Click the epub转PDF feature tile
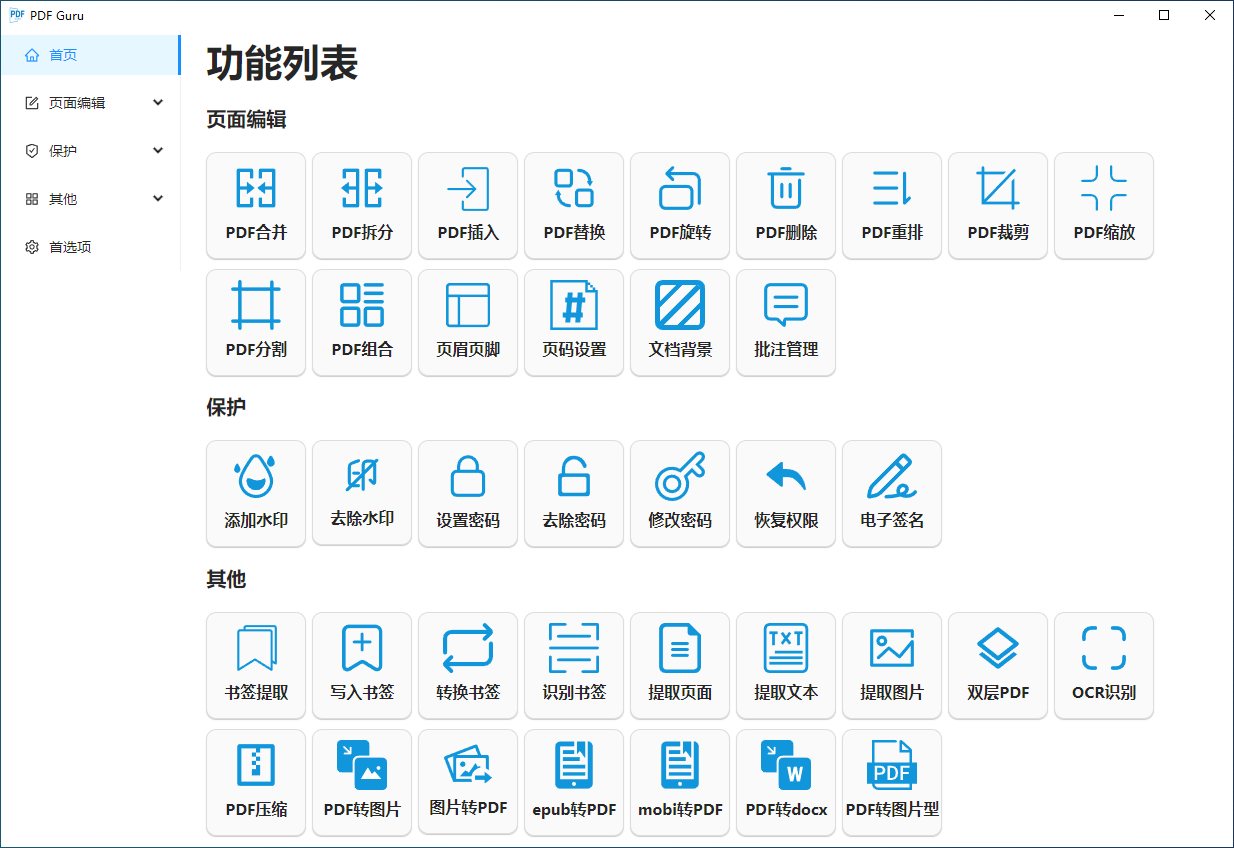 point(573,782)
